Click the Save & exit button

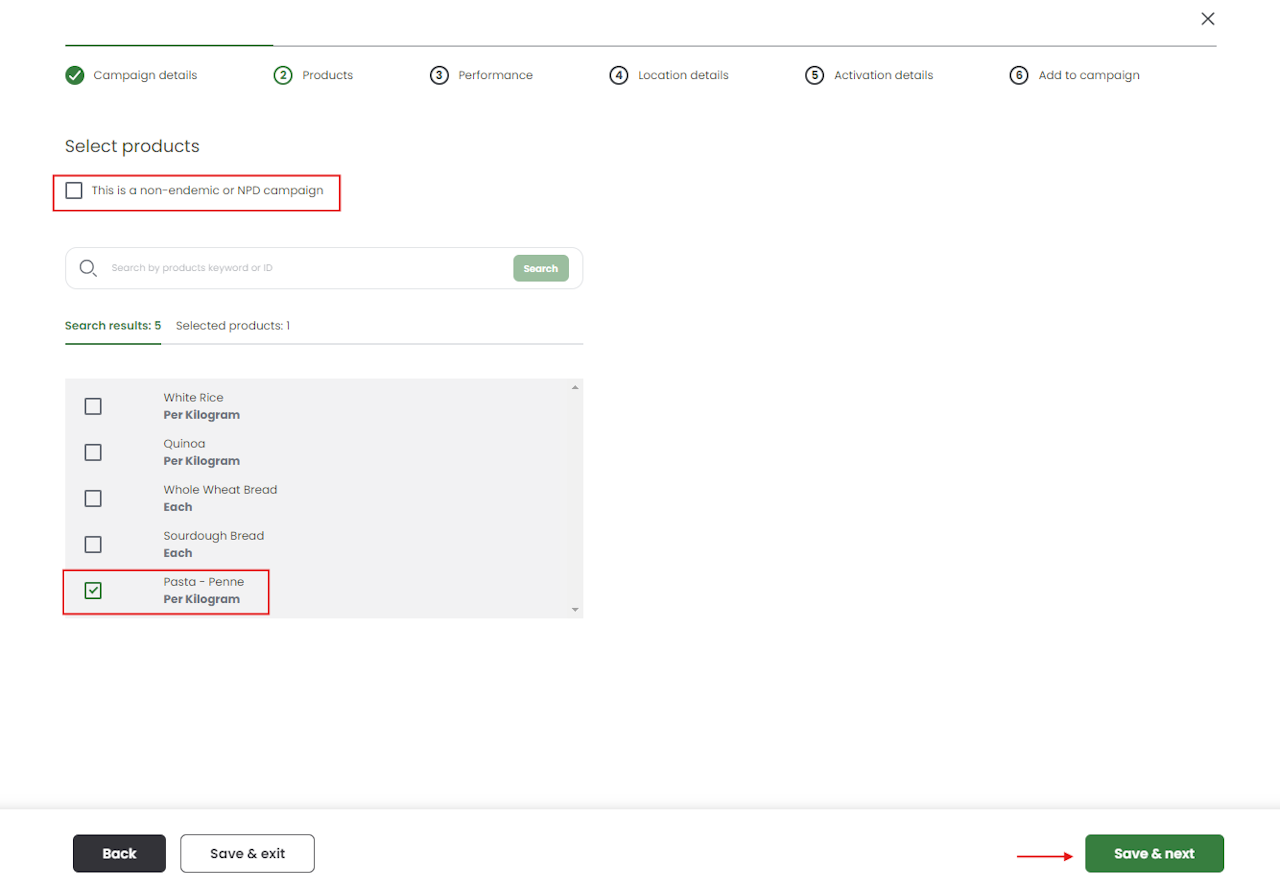248,854
